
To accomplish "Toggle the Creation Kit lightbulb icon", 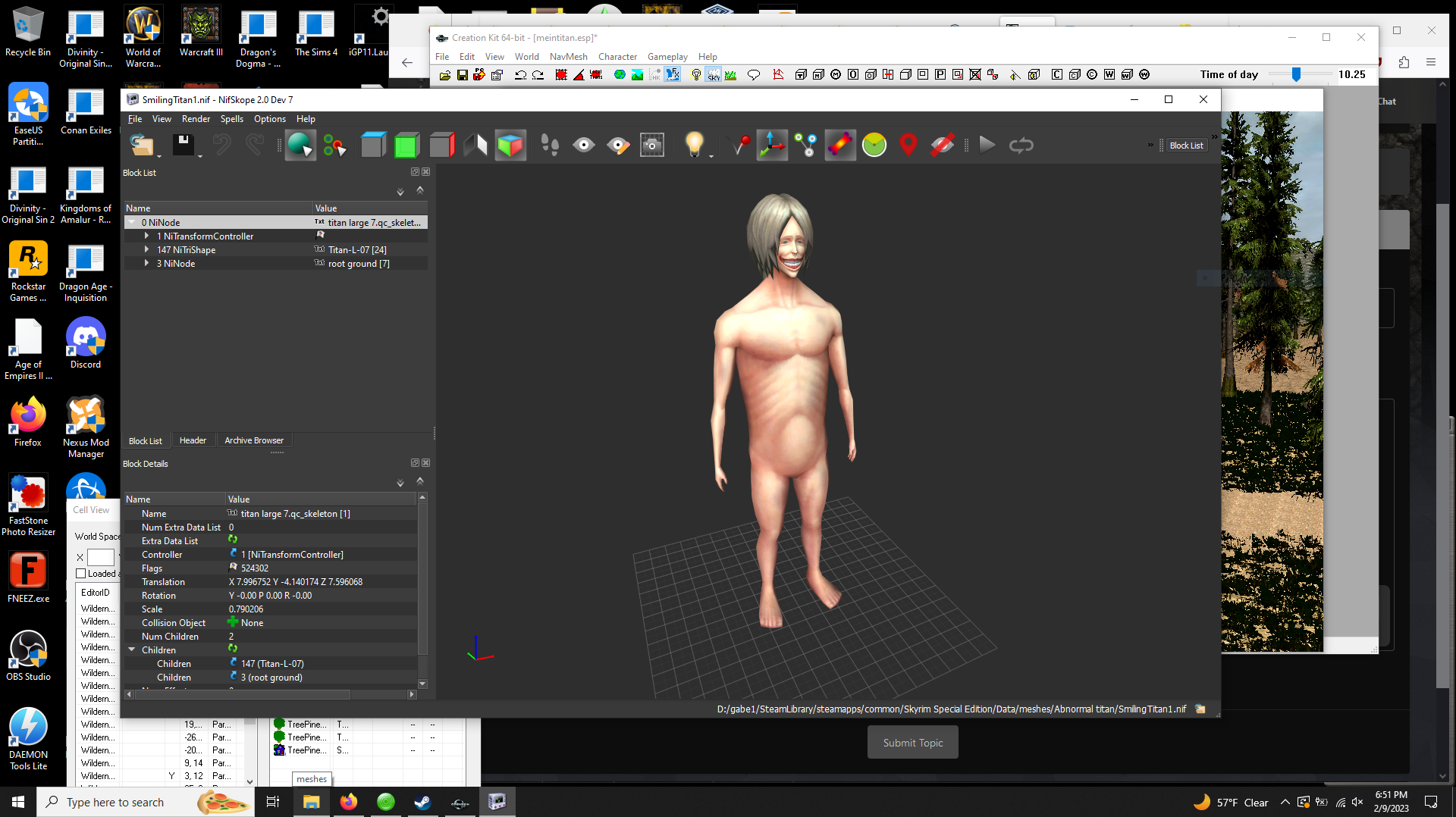I will (x=696, y=75).
